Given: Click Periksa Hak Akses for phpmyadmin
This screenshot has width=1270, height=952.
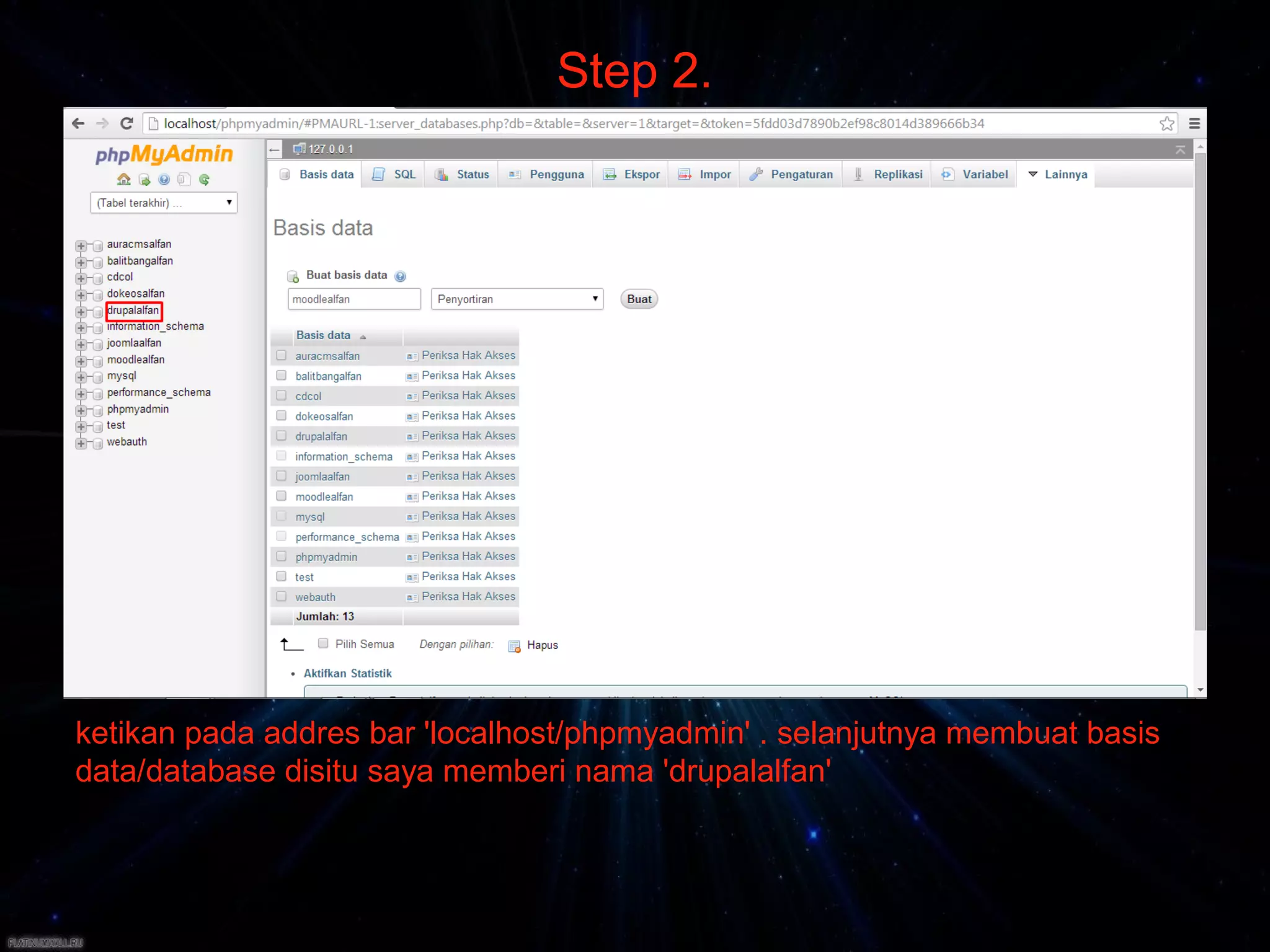Looking at the screenshot, I should 468,557.
